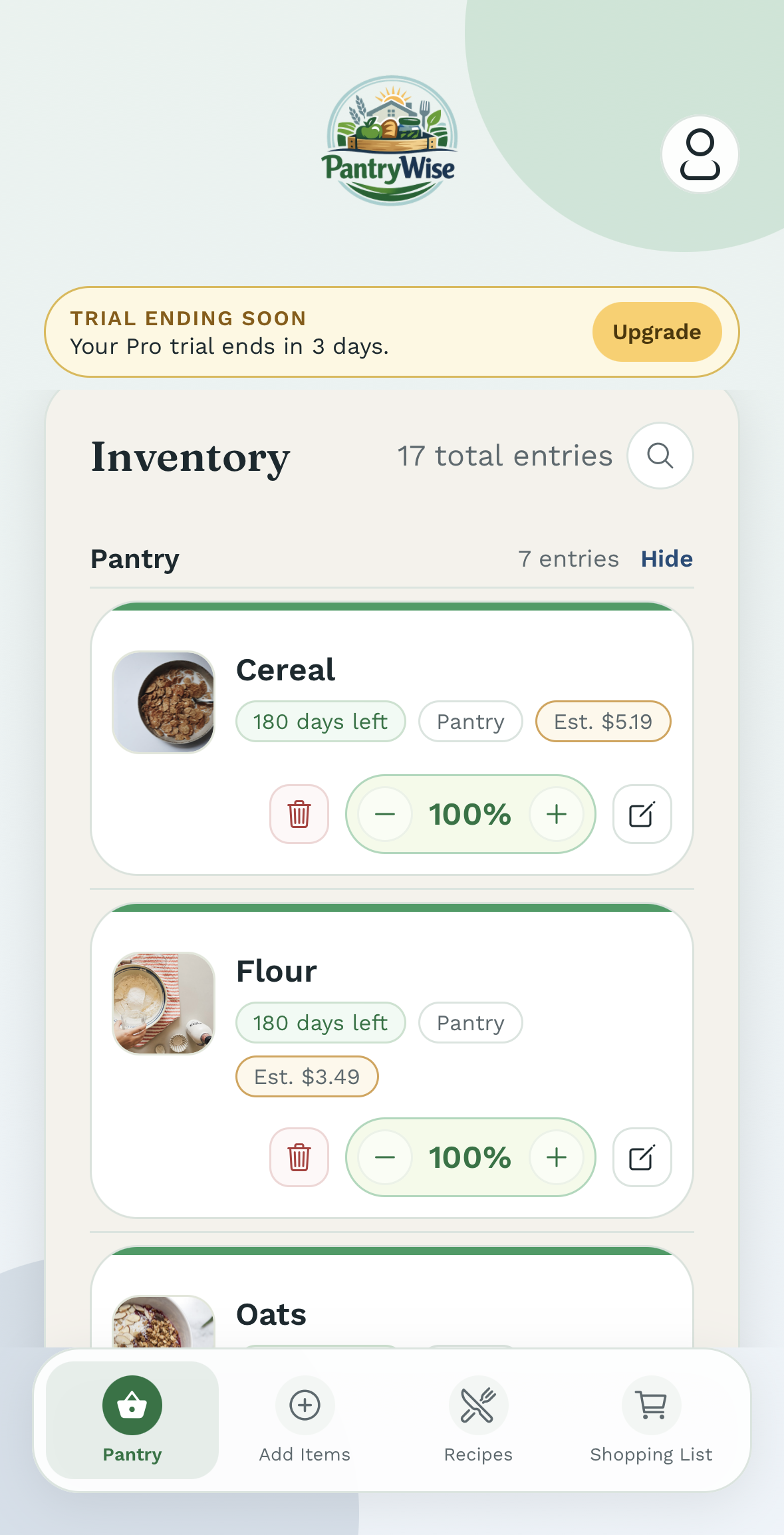
Task: Click the 100% fill level on Cereal
Action: tap(470, 813)
